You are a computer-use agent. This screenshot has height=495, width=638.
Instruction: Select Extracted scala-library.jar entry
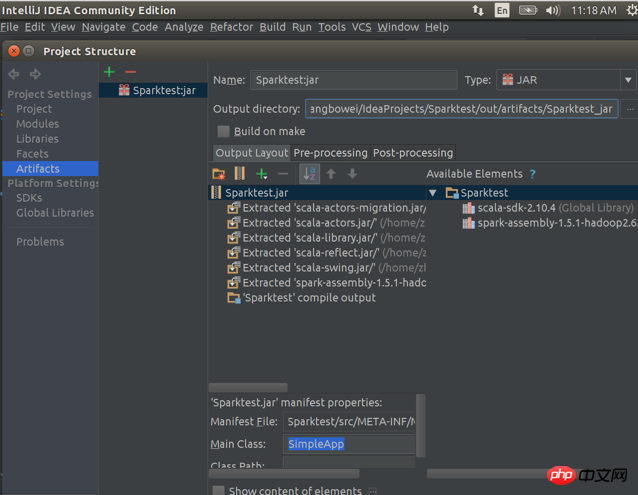coord(327,238)
